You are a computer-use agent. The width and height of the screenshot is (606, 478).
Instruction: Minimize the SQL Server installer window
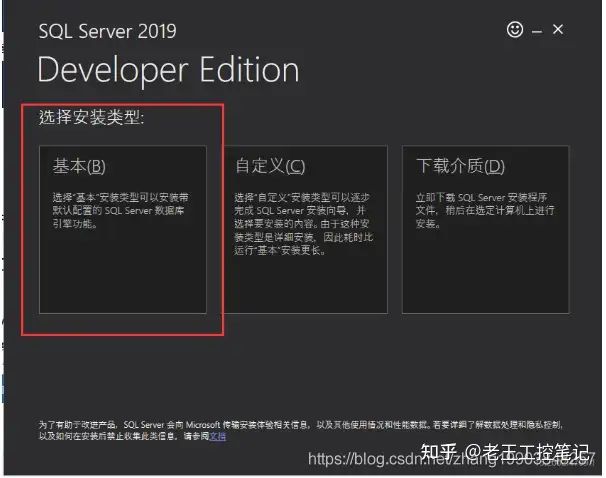(537, 31)
